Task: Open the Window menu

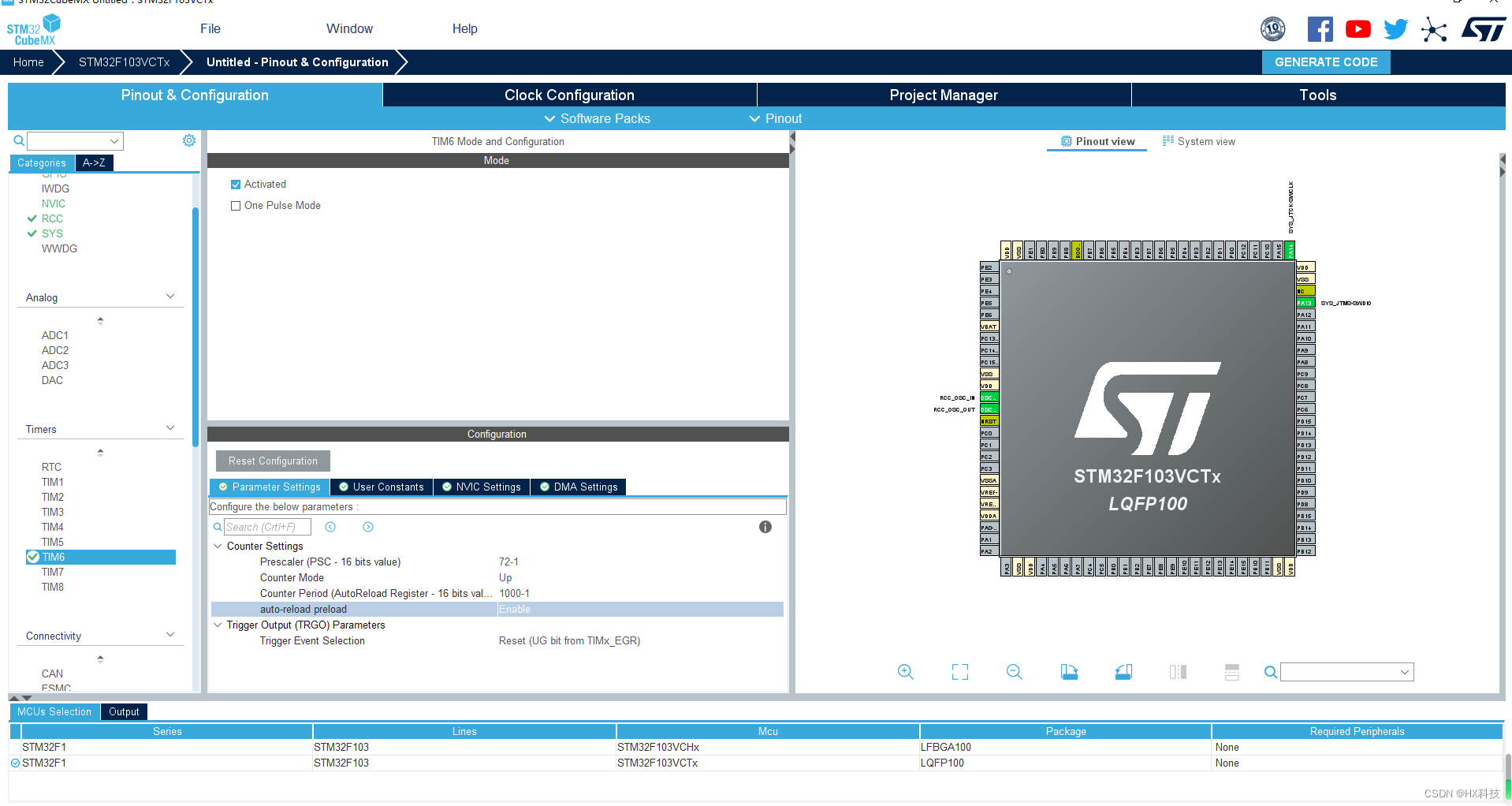Action: (349, 29)
